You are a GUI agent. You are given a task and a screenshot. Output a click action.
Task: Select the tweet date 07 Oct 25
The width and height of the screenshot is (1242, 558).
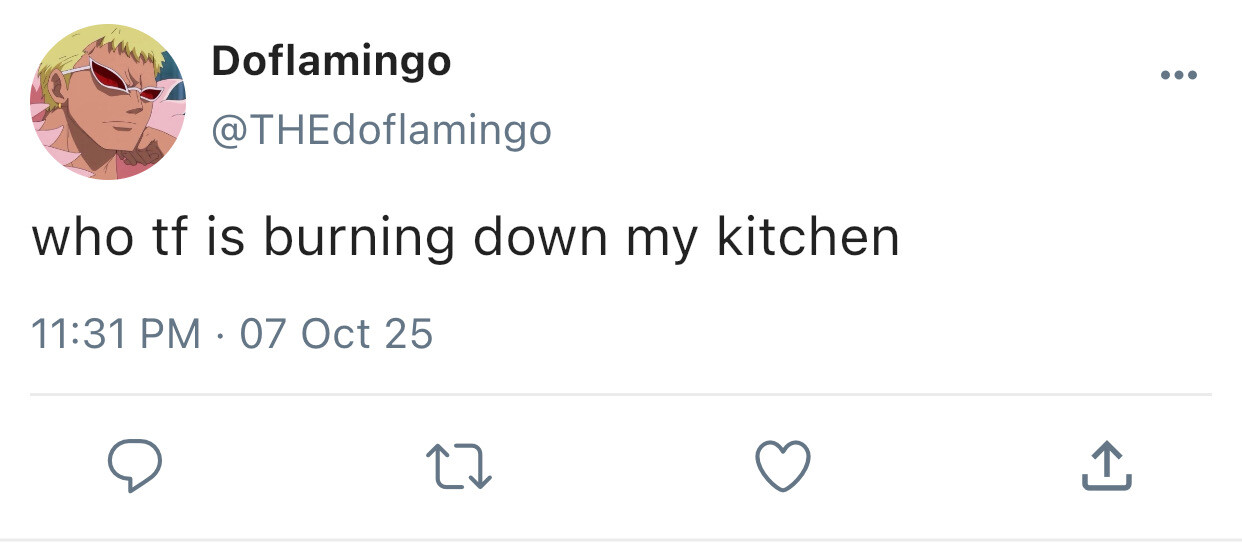tap(336, 333)
